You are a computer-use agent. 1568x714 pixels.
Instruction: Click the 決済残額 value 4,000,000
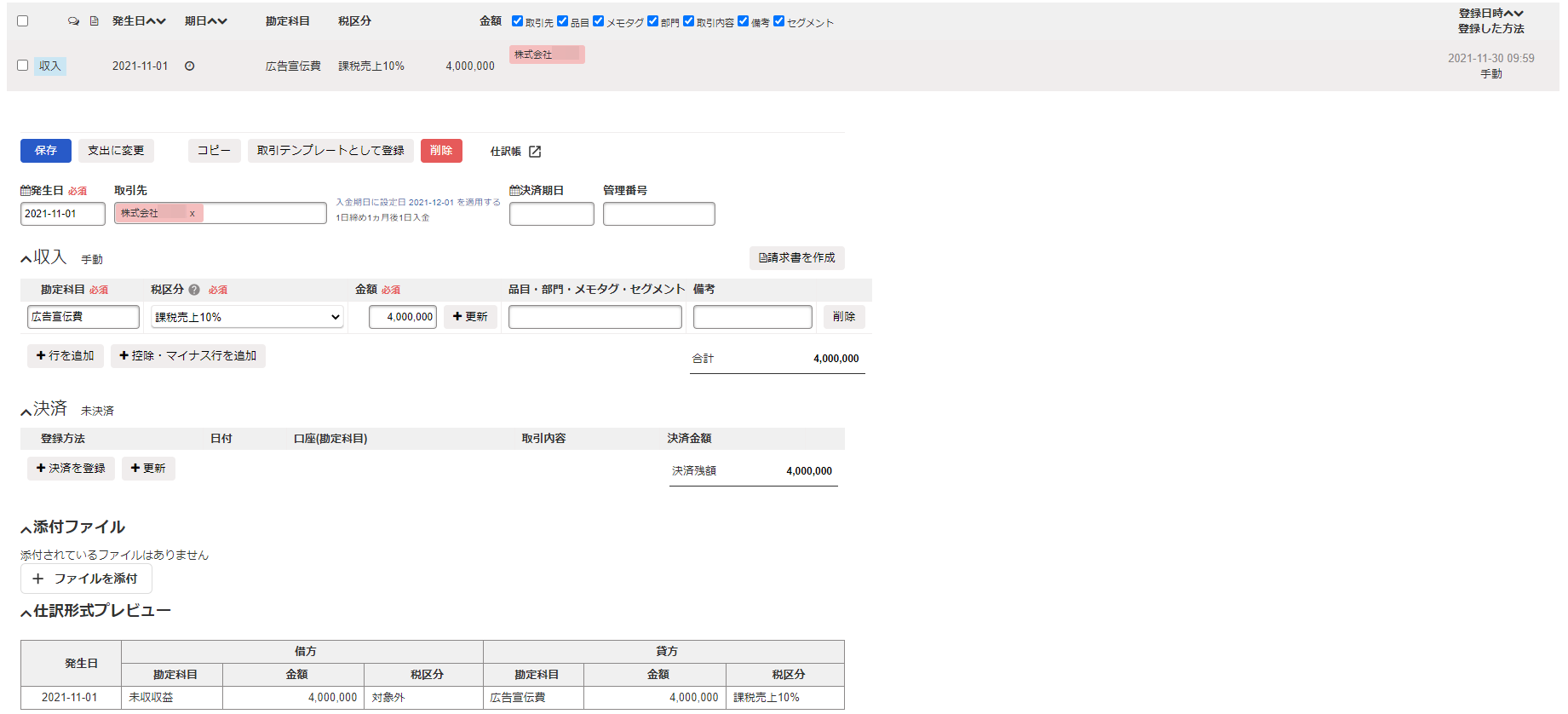pyautogui.click(x=809, y=471)
